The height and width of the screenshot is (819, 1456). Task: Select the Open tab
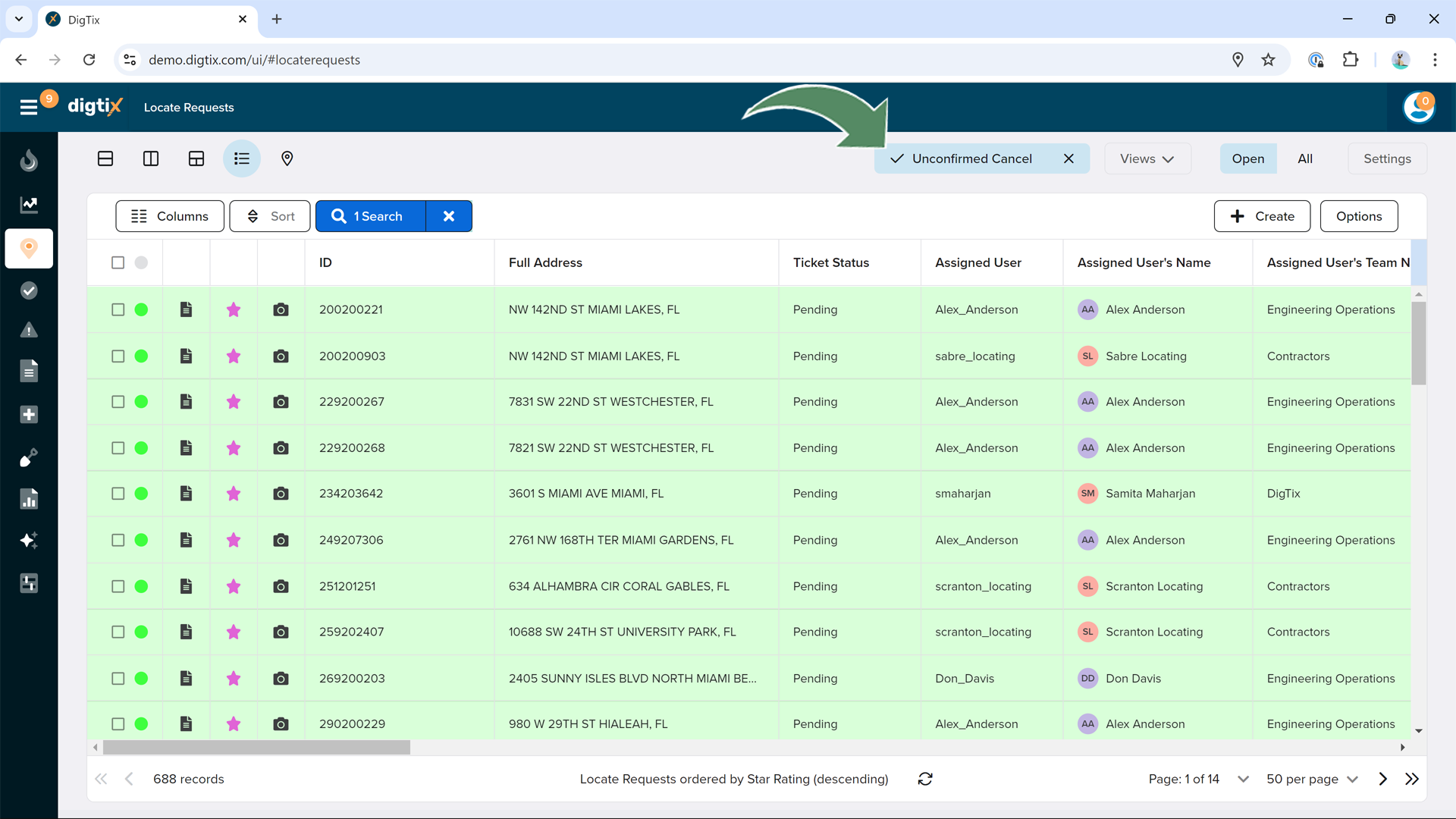click(x=1247, y=158)
